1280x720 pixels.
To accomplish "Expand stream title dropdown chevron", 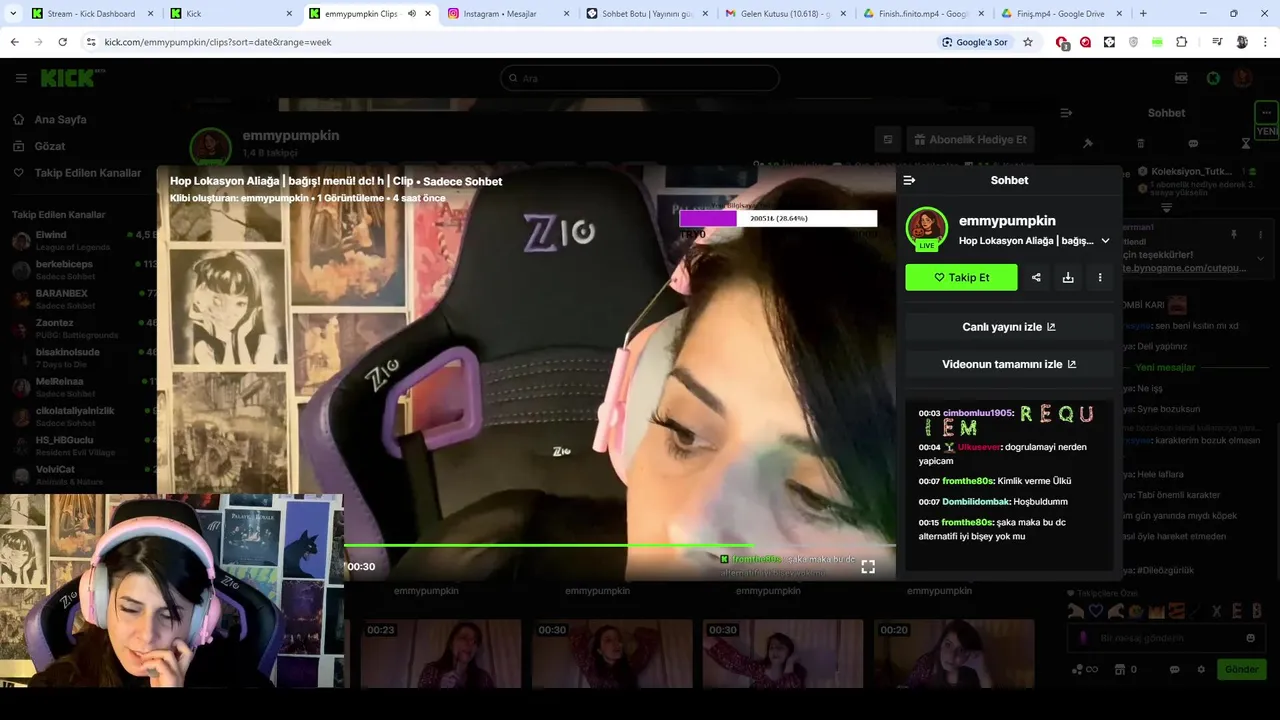I will click(x=1105, y=241).
